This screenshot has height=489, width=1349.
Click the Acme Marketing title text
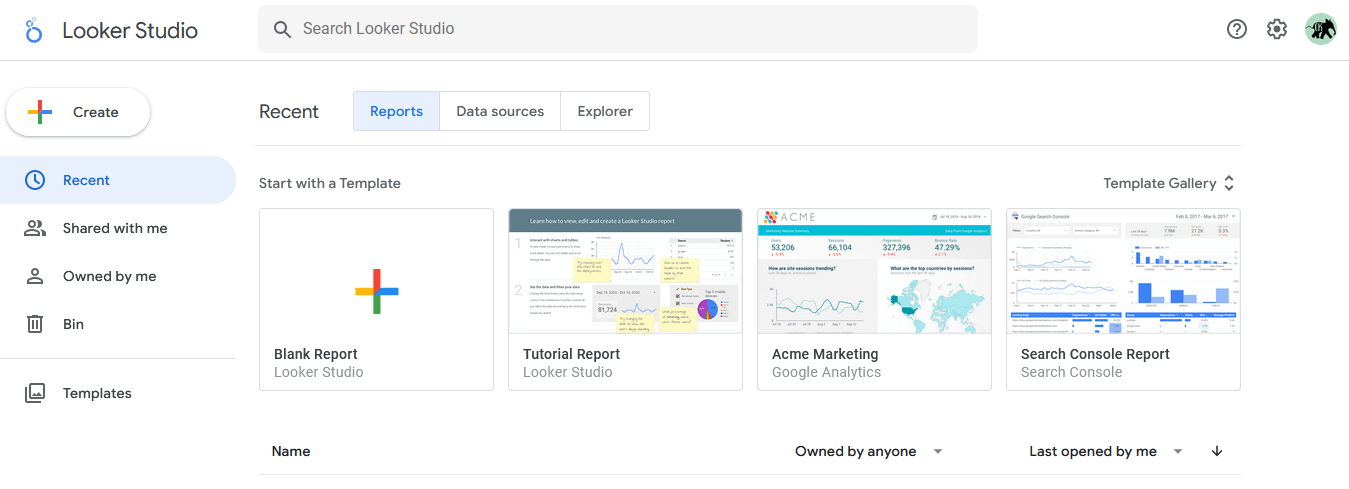pyautogui.click(x=825, y=354)
